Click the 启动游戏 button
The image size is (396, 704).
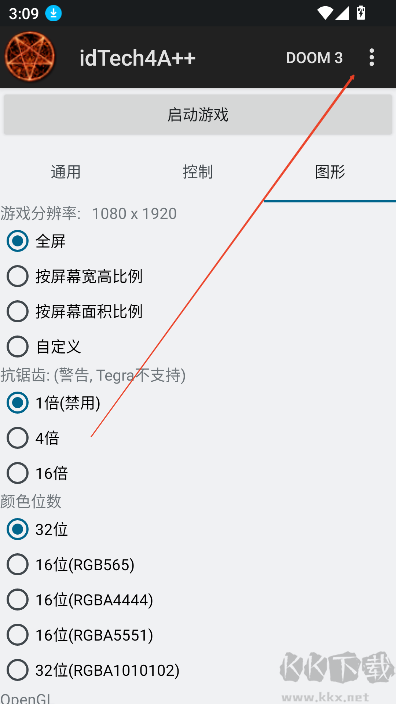(198, 114)
